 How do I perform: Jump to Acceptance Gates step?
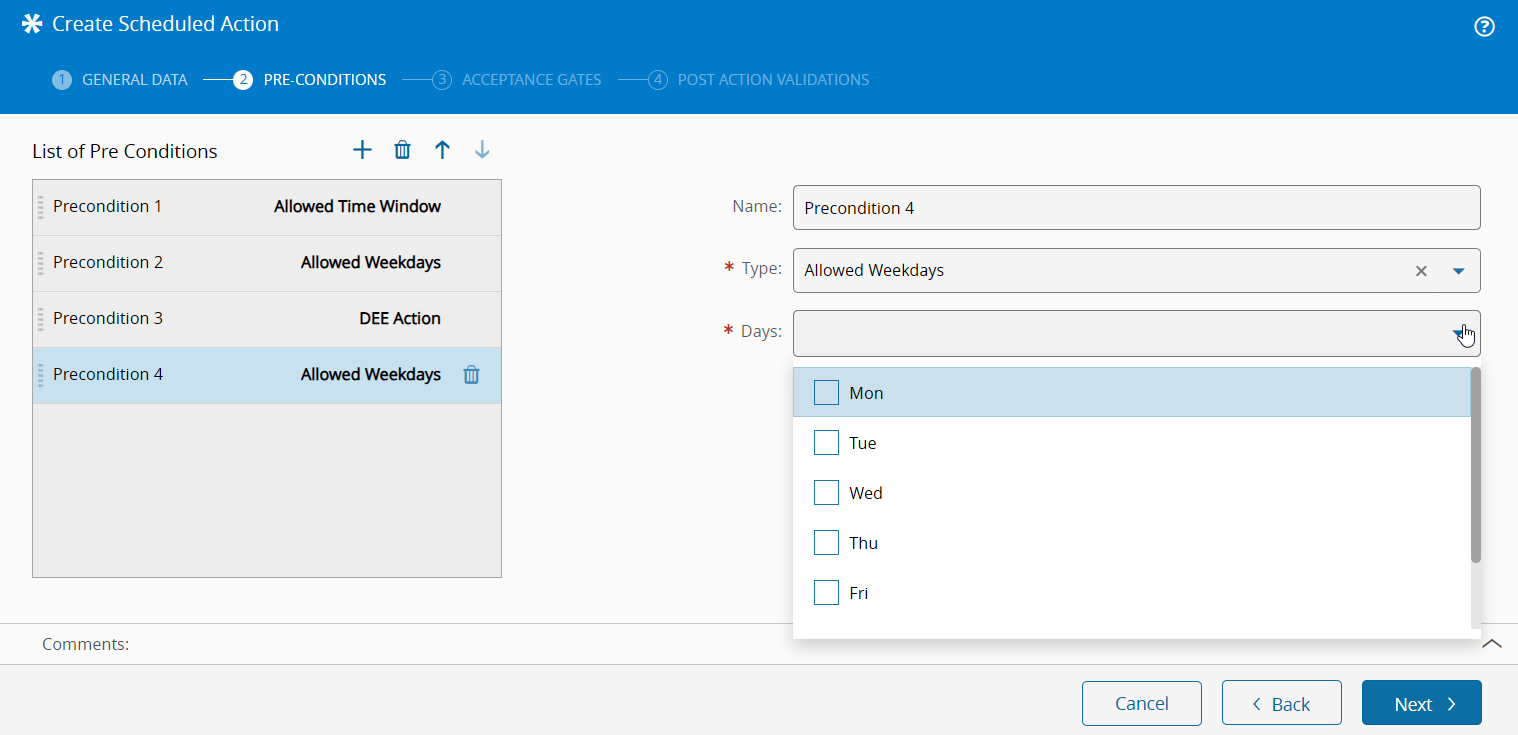point(531,80)
